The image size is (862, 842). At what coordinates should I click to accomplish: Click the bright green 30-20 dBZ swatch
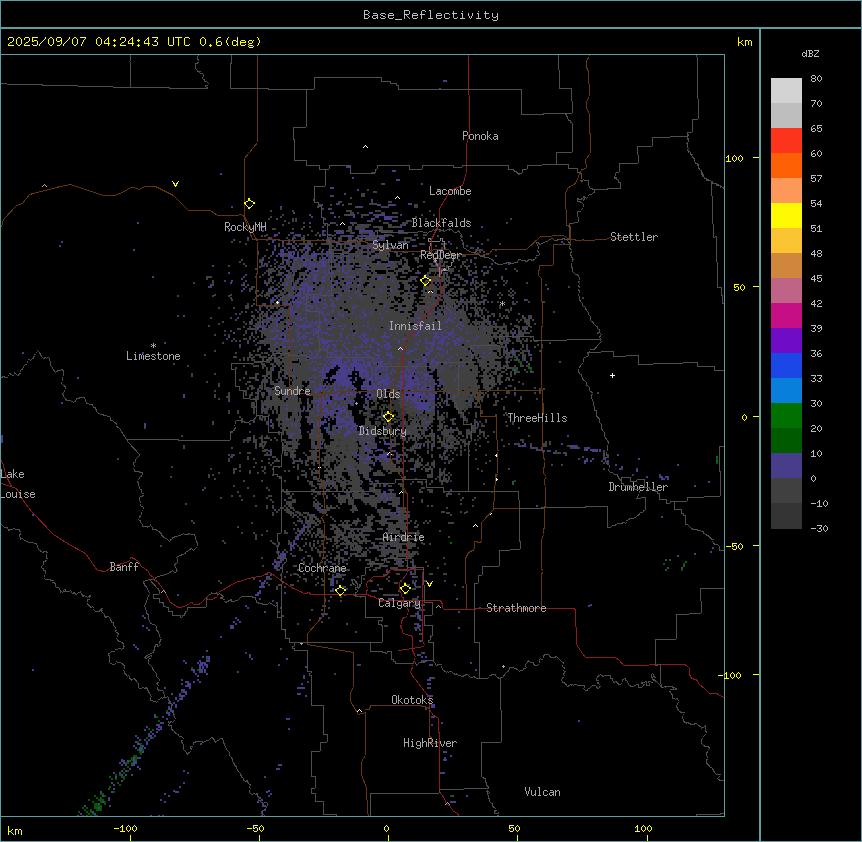tap(786, 416)
